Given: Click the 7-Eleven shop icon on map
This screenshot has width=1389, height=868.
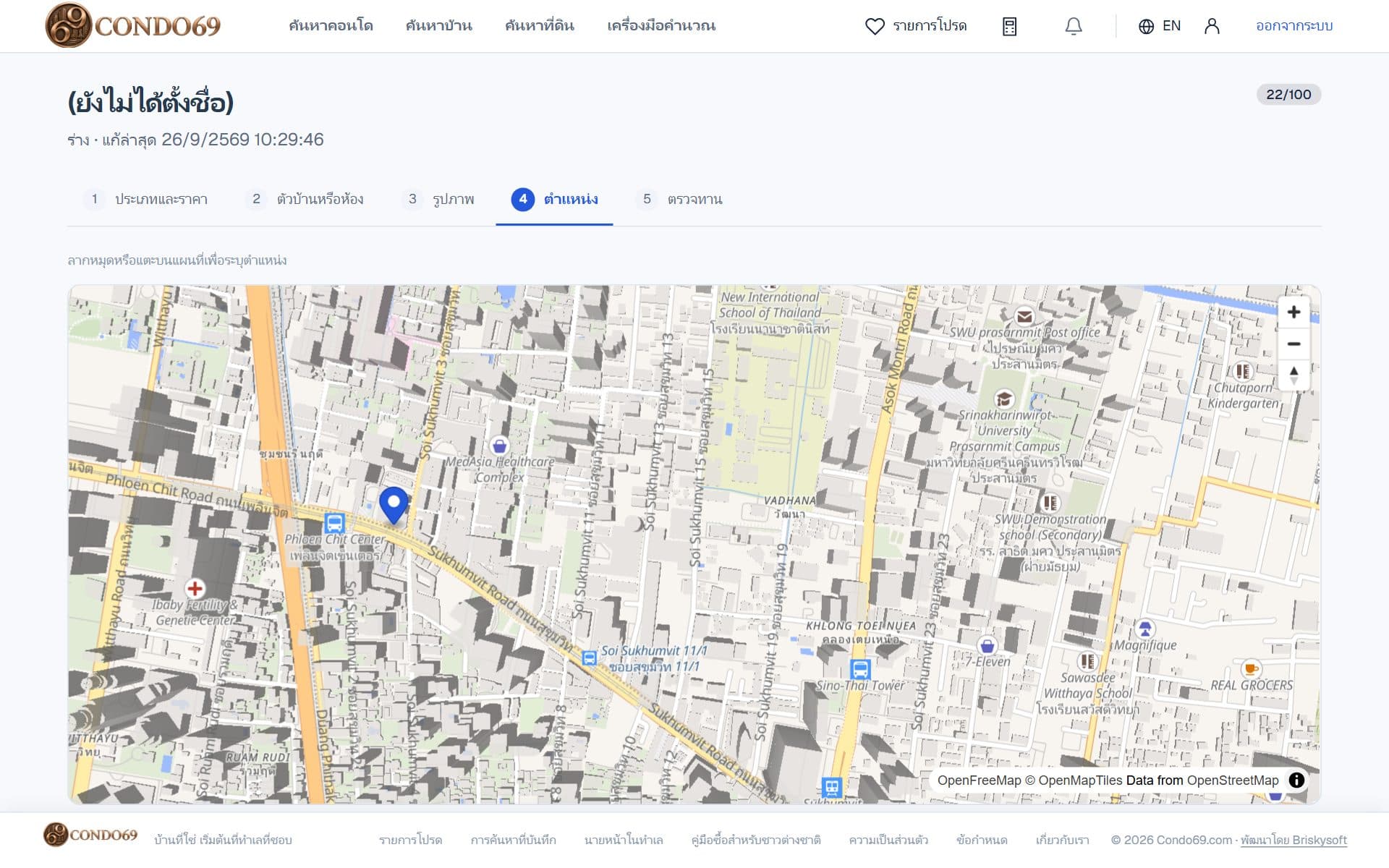Looking at the screenshot, I should pyautogui.click(x=987, y=645).
